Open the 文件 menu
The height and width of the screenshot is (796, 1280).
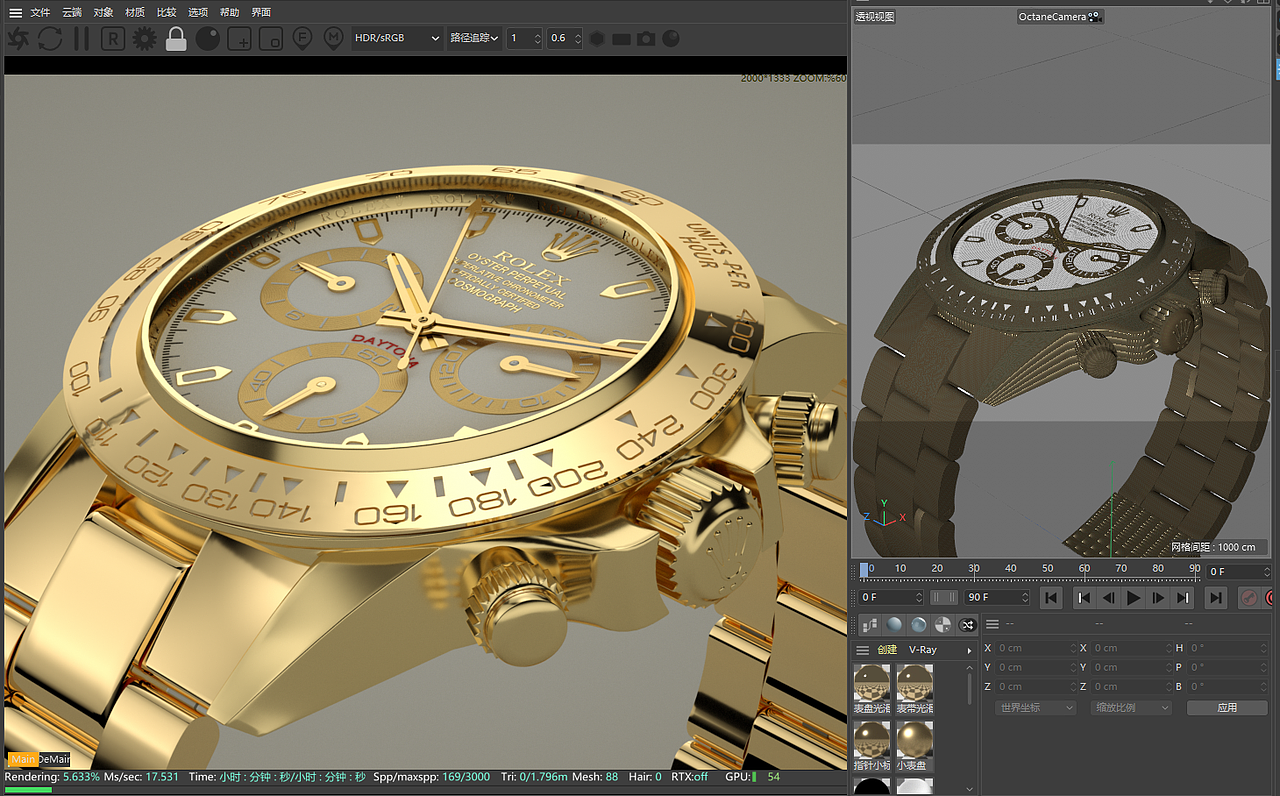(x=40, y=13)
